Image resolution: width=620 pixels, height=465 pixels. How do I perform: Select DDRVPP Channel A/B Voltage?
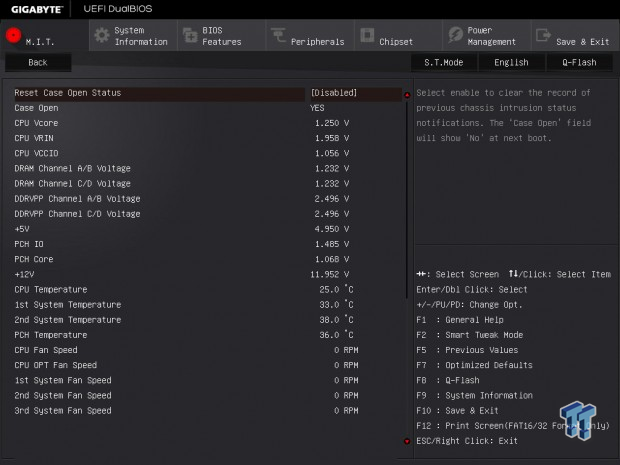point(78,198)
